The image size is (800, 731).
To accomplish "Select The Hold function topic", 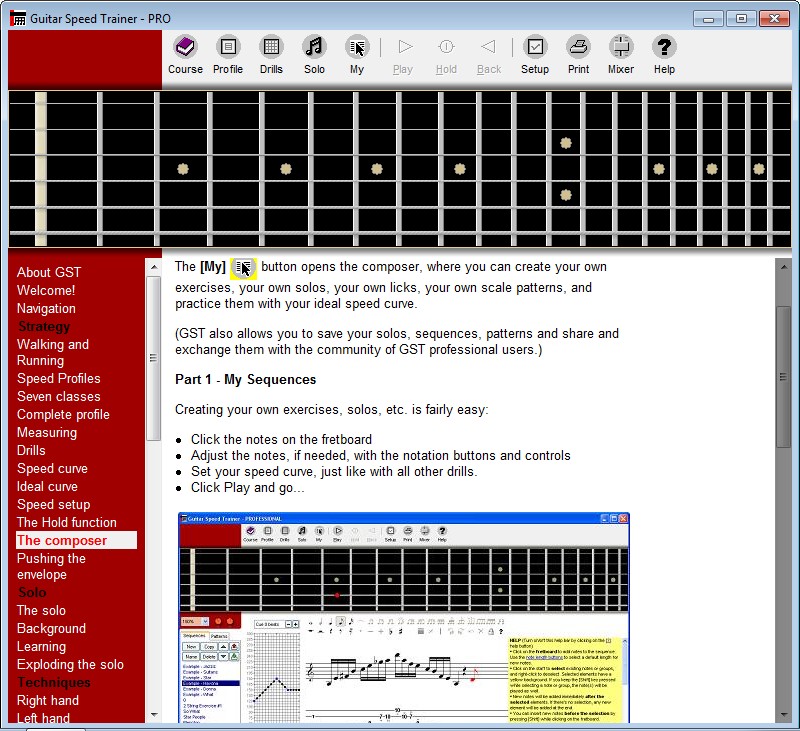I will pyautogui.click(x=66, y=522).
